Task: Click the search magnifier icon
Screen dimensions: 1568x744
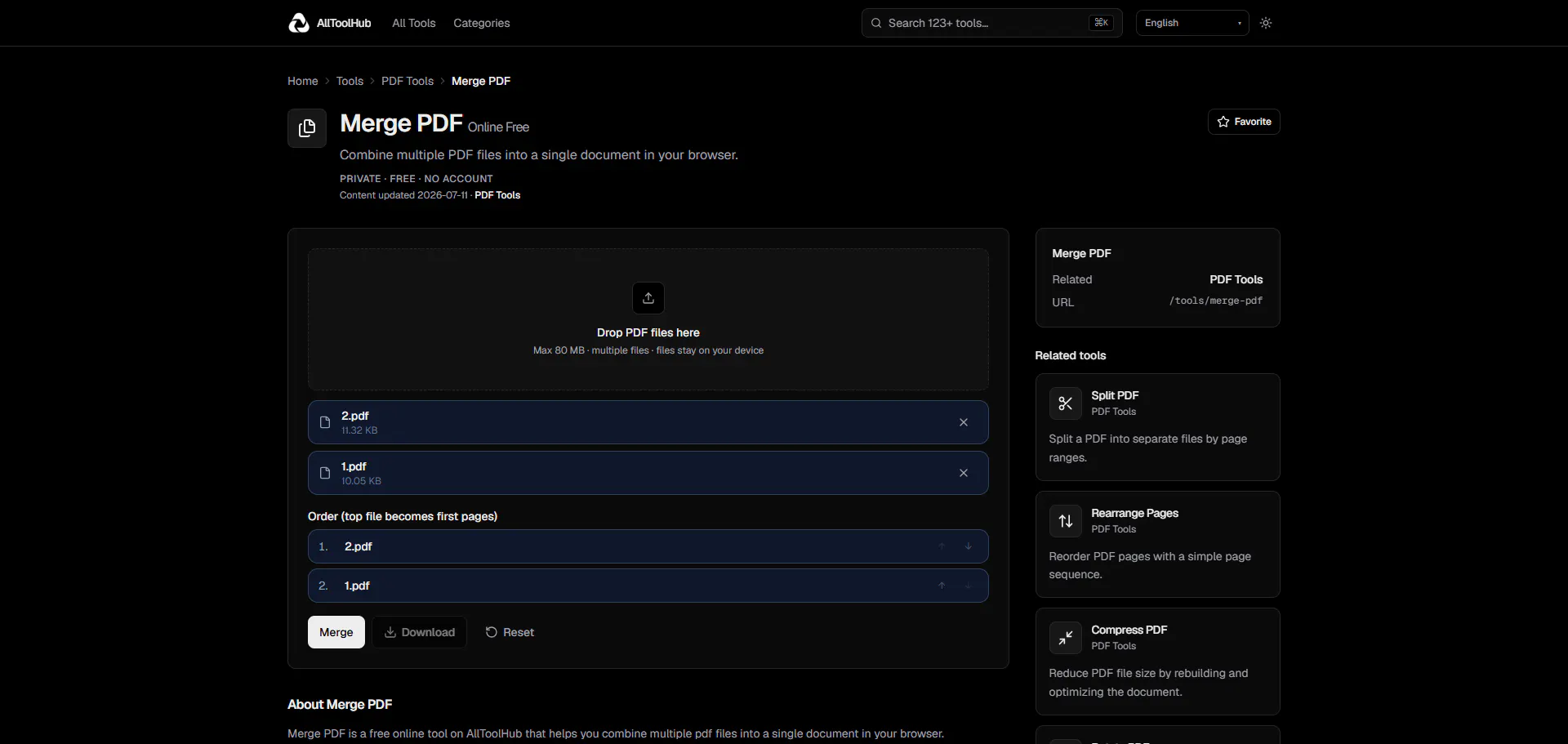Action: pos(876,23)
